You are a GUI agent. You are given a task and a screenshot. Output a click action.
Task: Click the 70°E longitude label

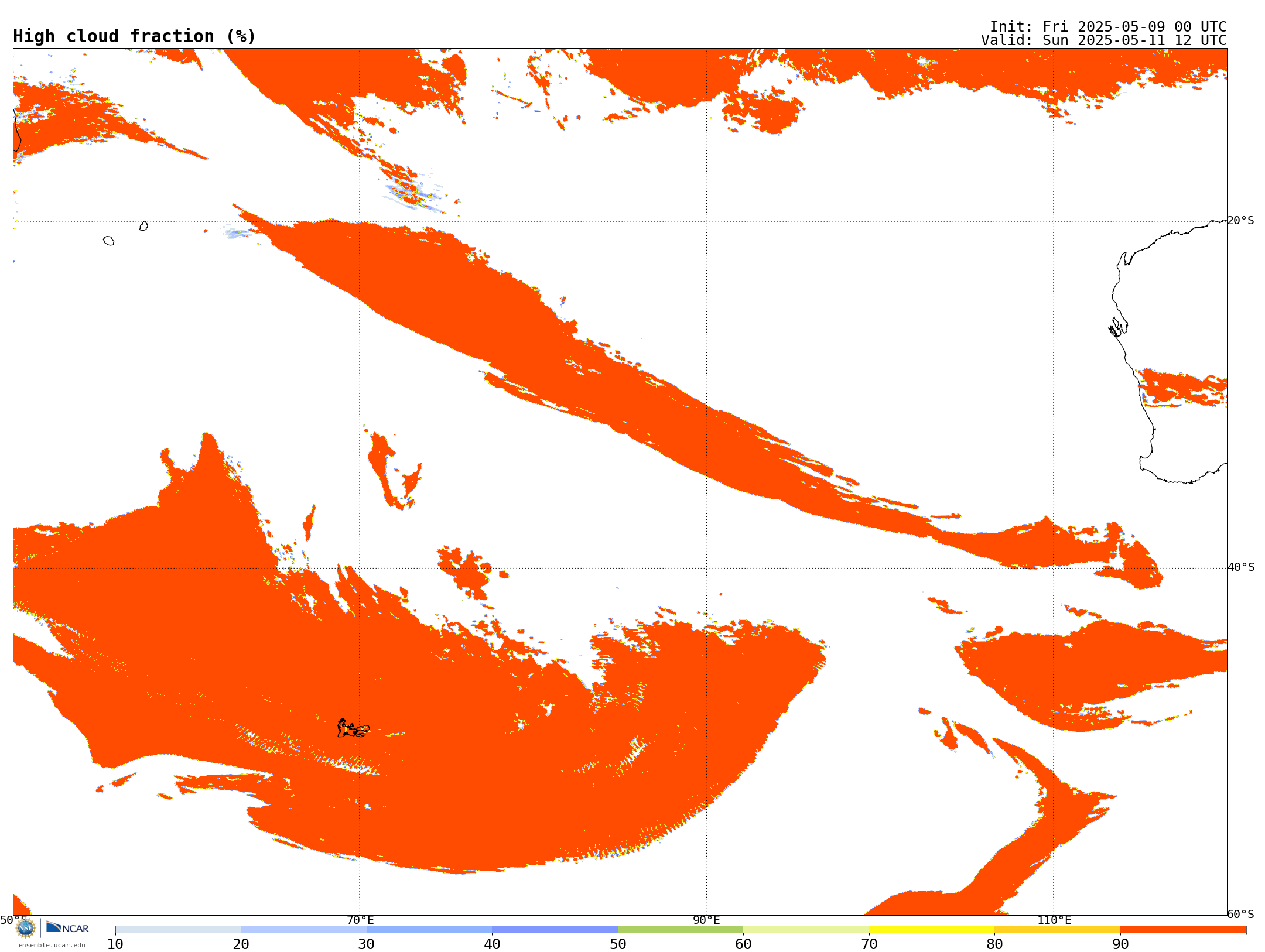(360, 920)
